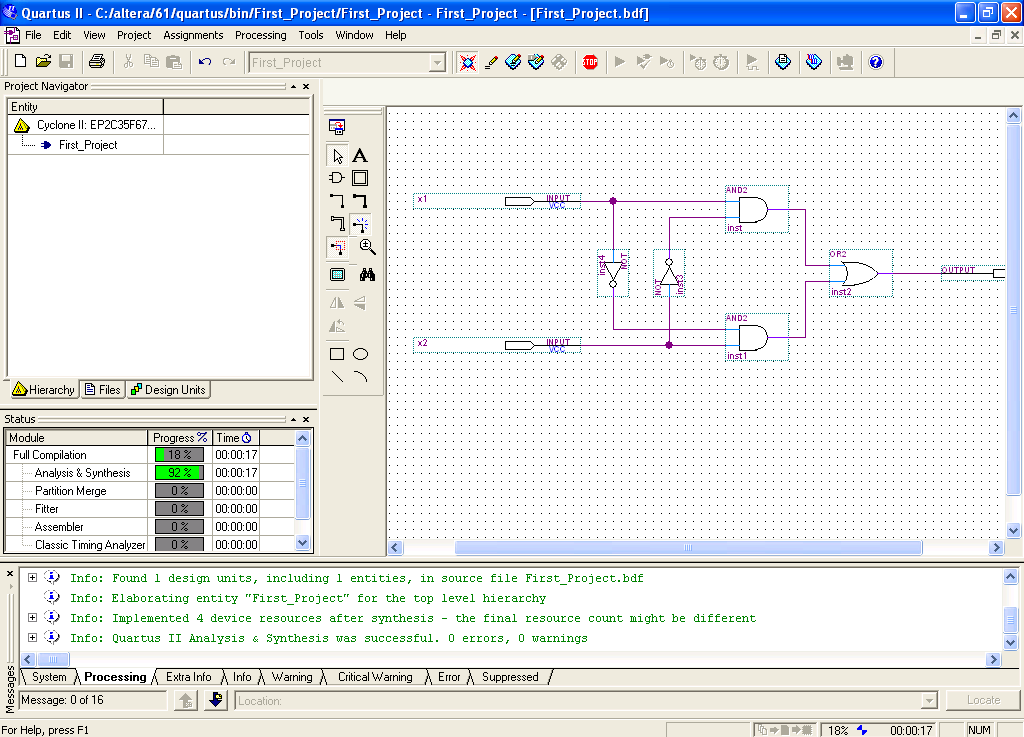The width and height of the screenshot is (1024, 737).
Task: Click the red Stop Processing button
Action: pos(590,62)
